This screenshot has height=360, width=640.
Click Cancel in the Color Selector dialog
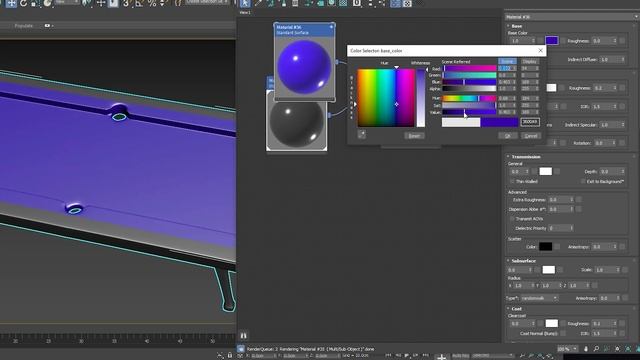531,136
